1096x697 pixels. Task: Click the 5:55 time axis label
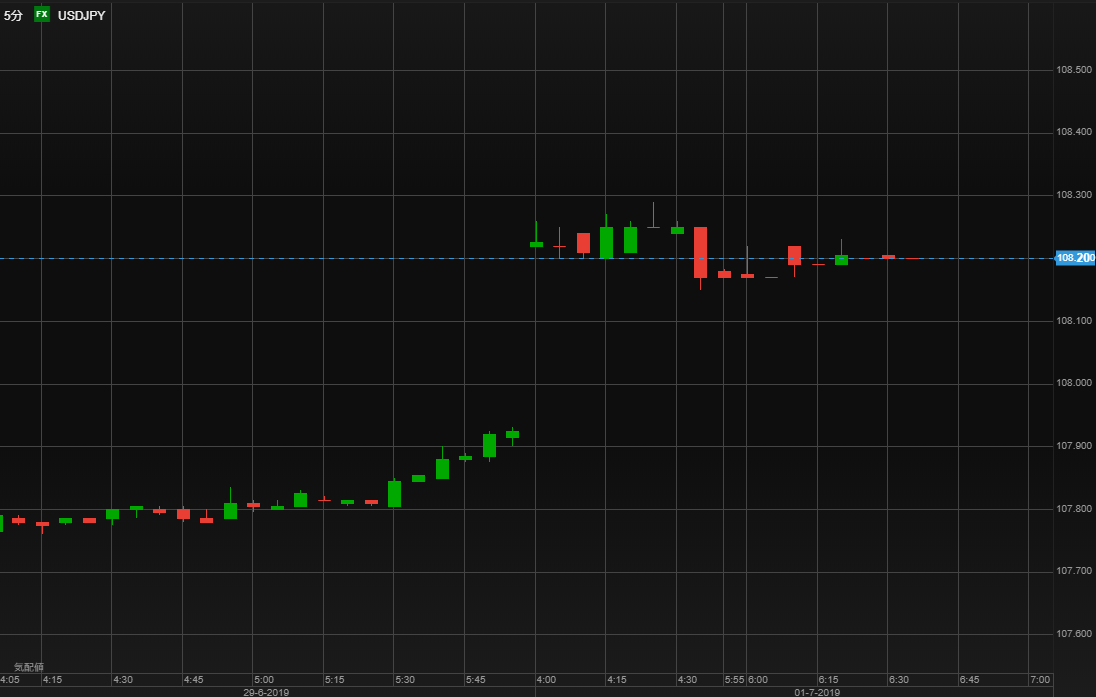[x=735, y=680]
